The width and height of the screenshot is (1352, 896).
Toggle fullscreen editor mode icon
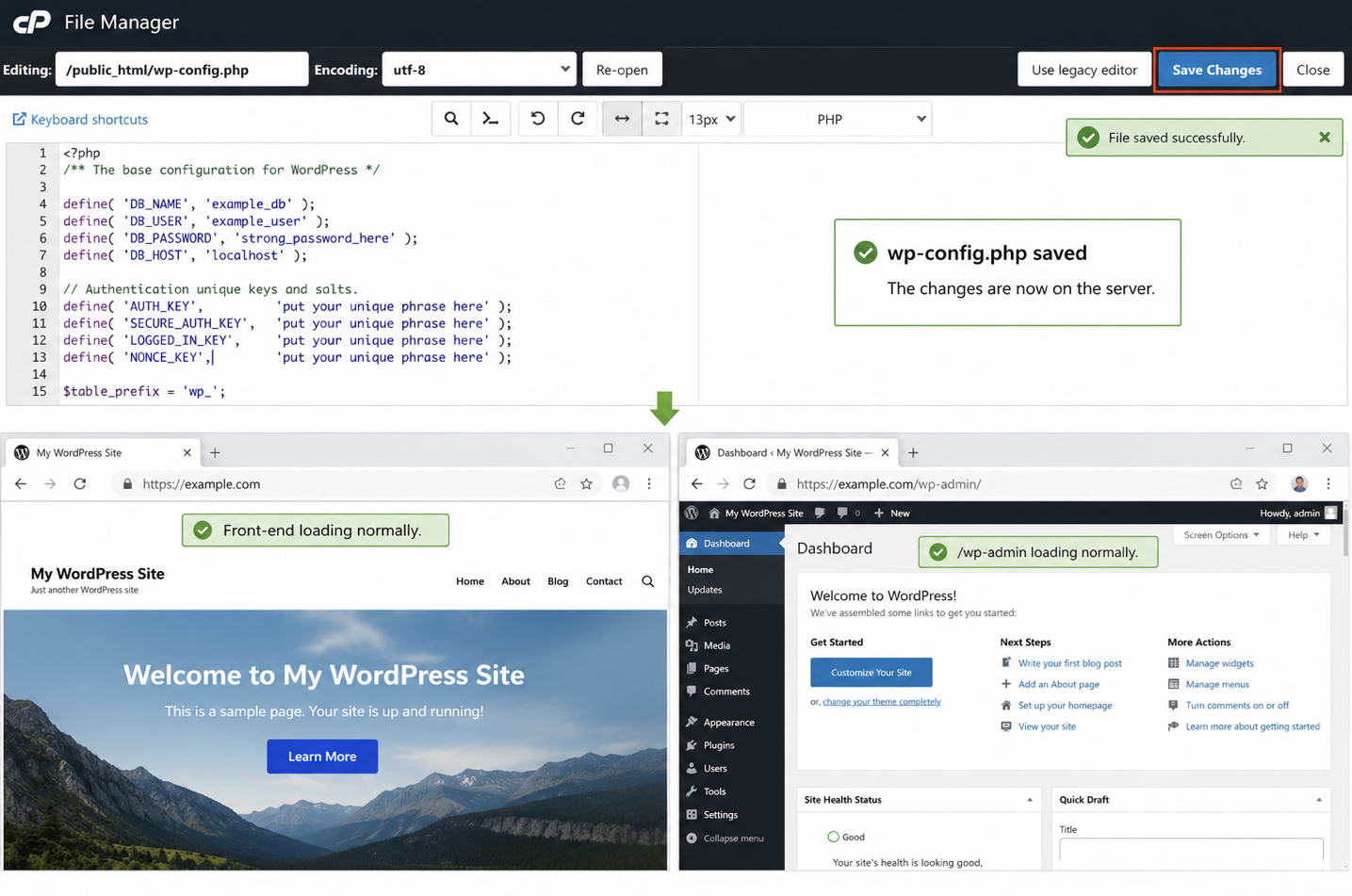coord(661,119)
